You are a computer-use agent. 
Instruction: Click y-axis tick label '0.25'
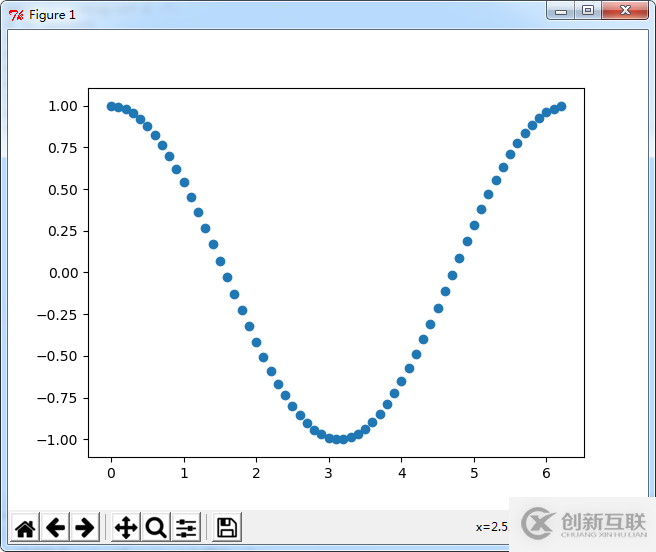63,231
